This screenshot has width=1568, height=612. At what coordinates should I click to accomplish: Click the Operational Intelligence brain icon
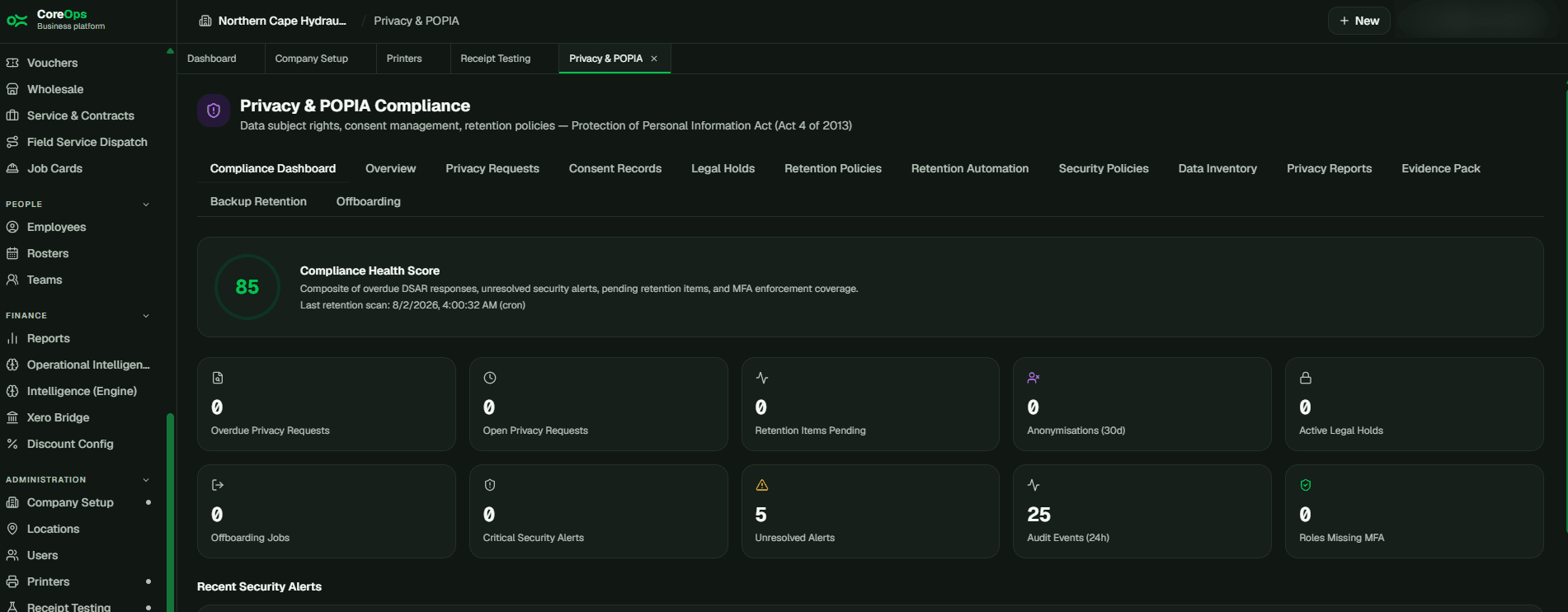point(12,365)
